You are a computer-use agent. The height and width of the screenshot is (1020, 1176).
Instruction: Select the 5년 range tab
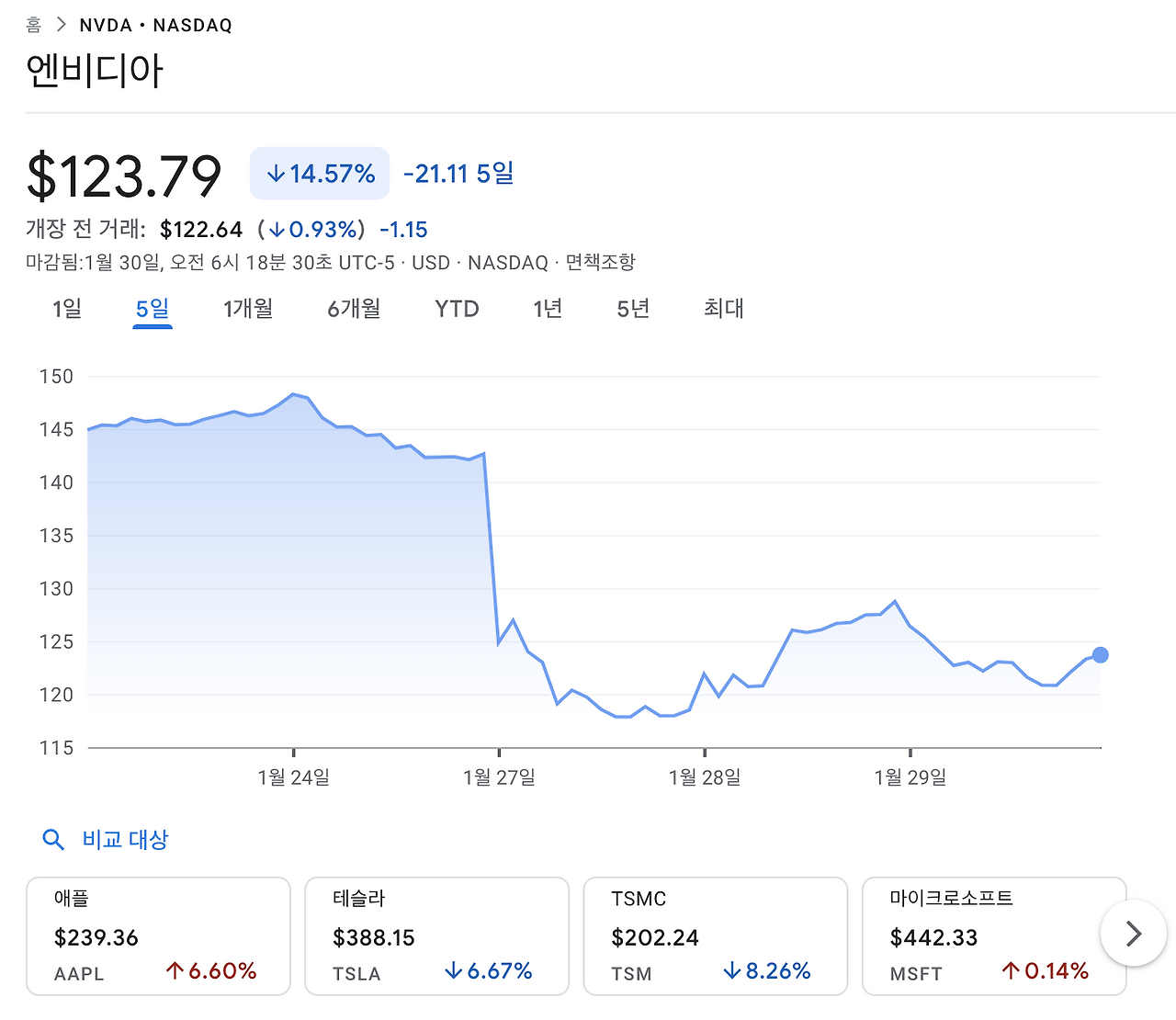(633, 309)
